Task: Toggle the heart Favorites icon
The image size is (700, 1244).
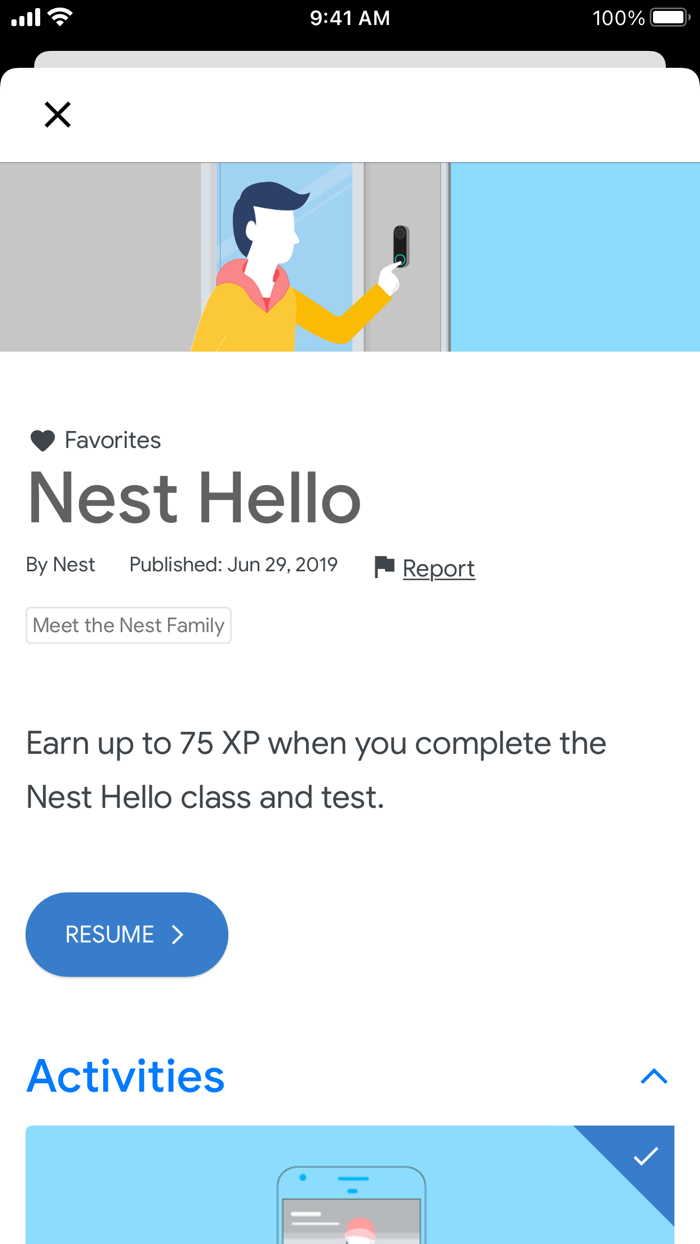Action: (42, 440)
